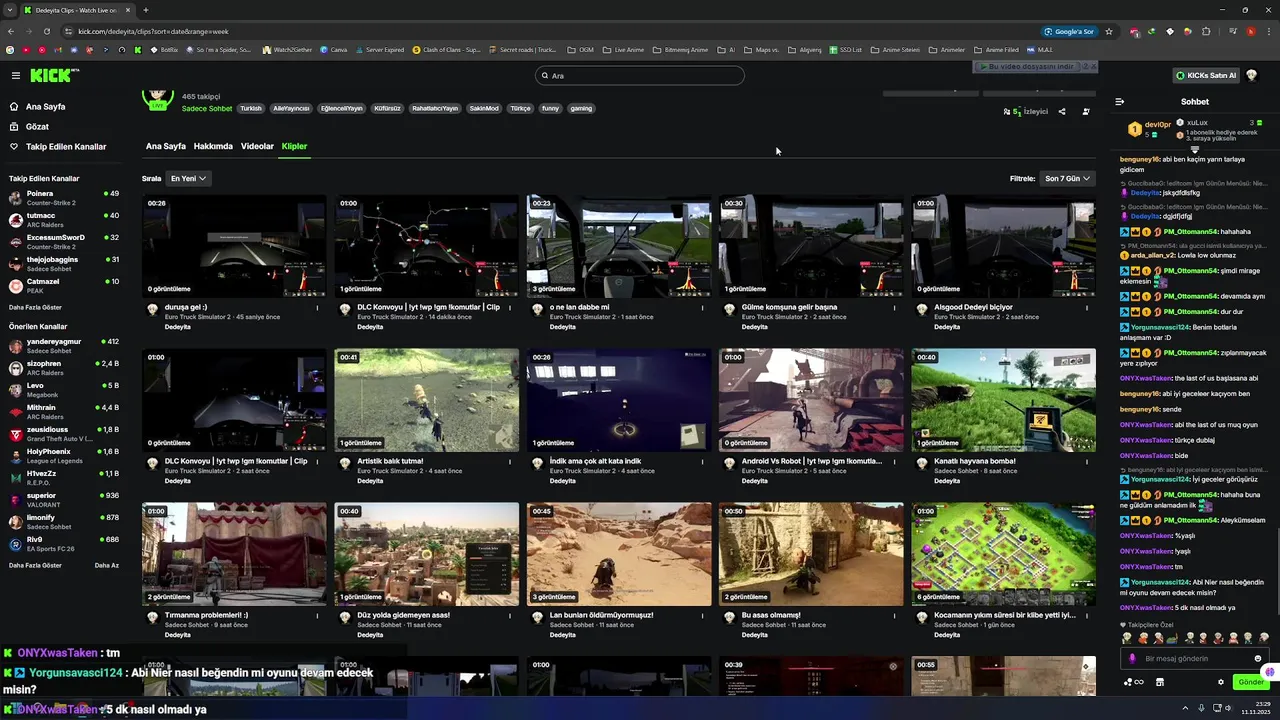Open chat settings gear icon

pos(1221,682)
